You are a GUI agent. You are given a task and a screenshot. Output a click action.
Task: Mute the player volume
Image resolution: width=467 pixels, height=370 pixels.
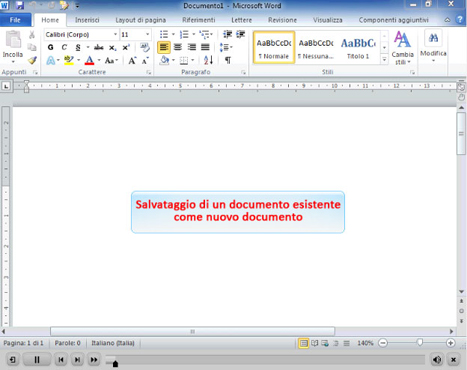437,360
